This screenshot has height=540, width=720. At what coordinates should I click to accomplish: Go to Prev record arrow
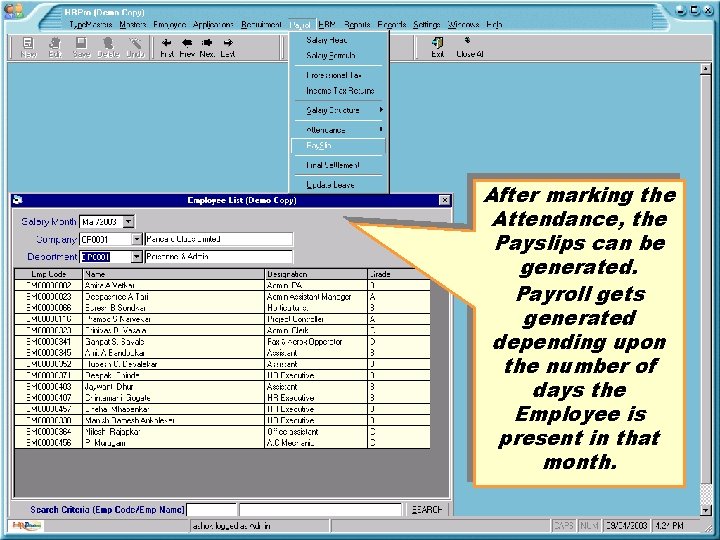187,43
